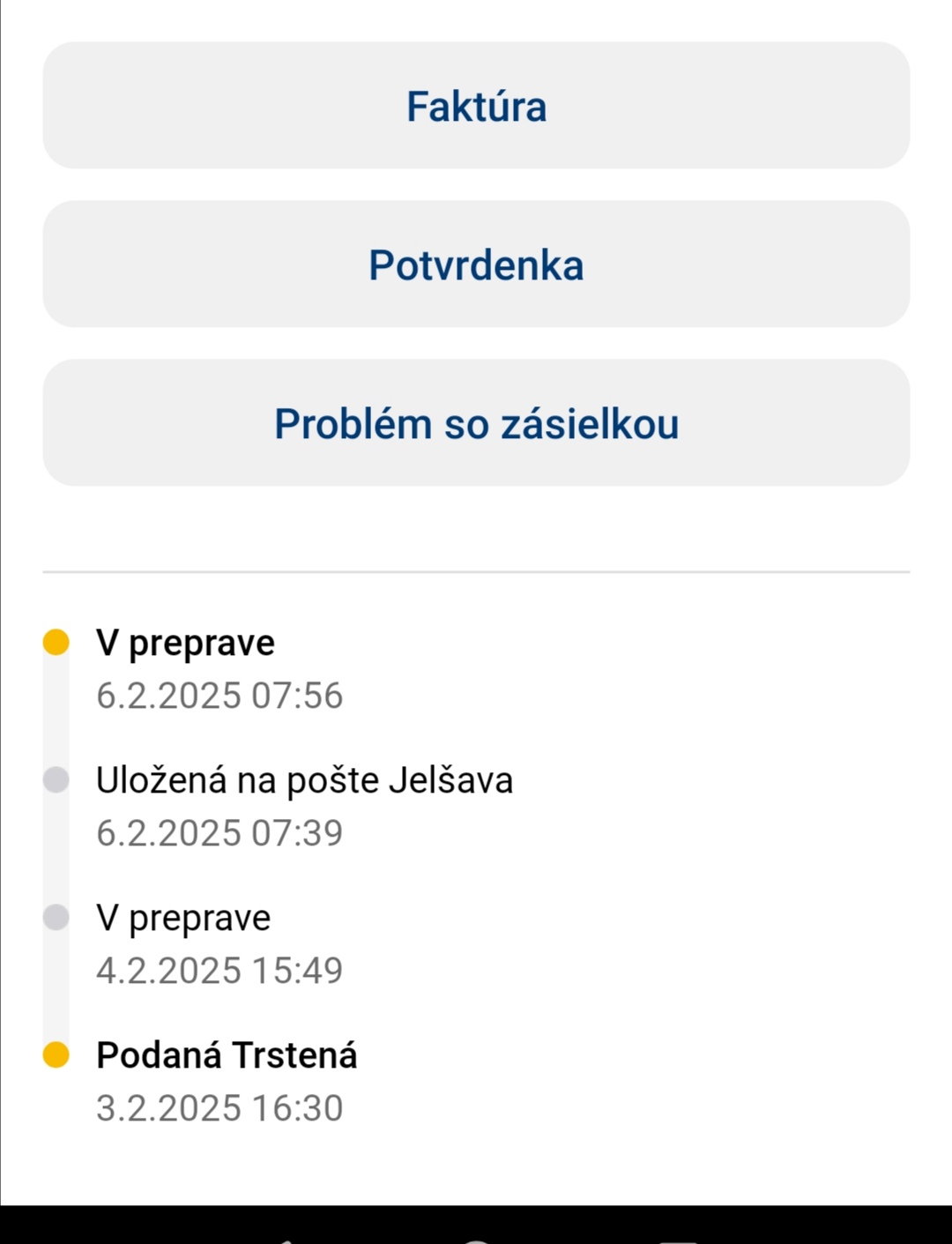The image size is (952, 1244).
Task: Select the Podaná Trstená status entry
Action: coord(227,1055)
